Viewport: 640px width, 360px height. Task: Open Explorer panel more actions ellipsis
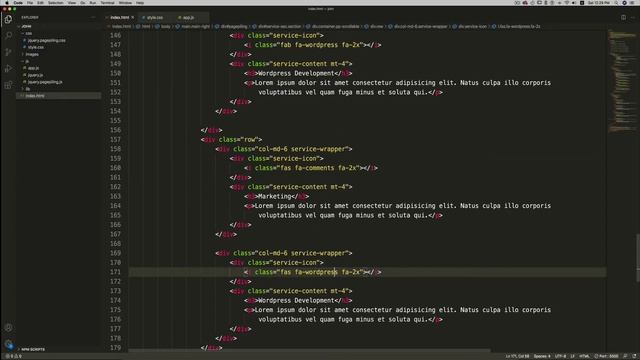pyautogui.click(x=93, y=18)
